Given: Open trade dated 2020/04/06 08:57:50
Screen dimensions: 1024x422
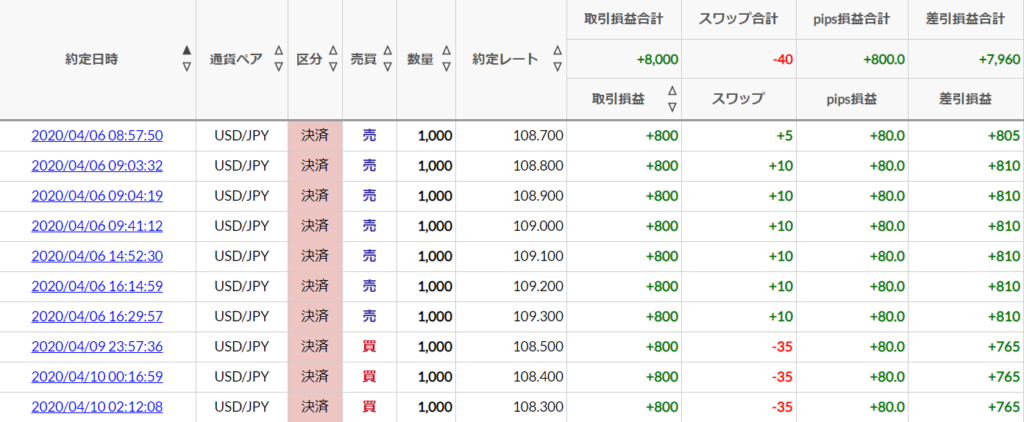Looking at the screenshot, I should pos(97,136).
